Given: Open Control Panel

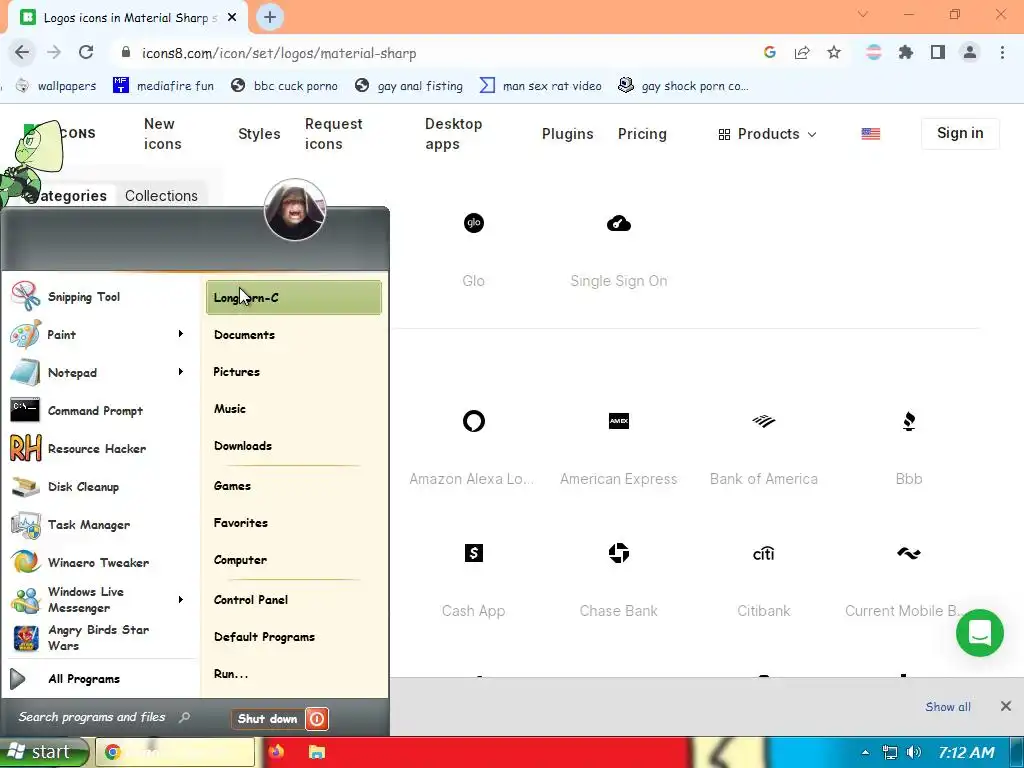Looking at the screenshot, I should (x=294, y=600).
